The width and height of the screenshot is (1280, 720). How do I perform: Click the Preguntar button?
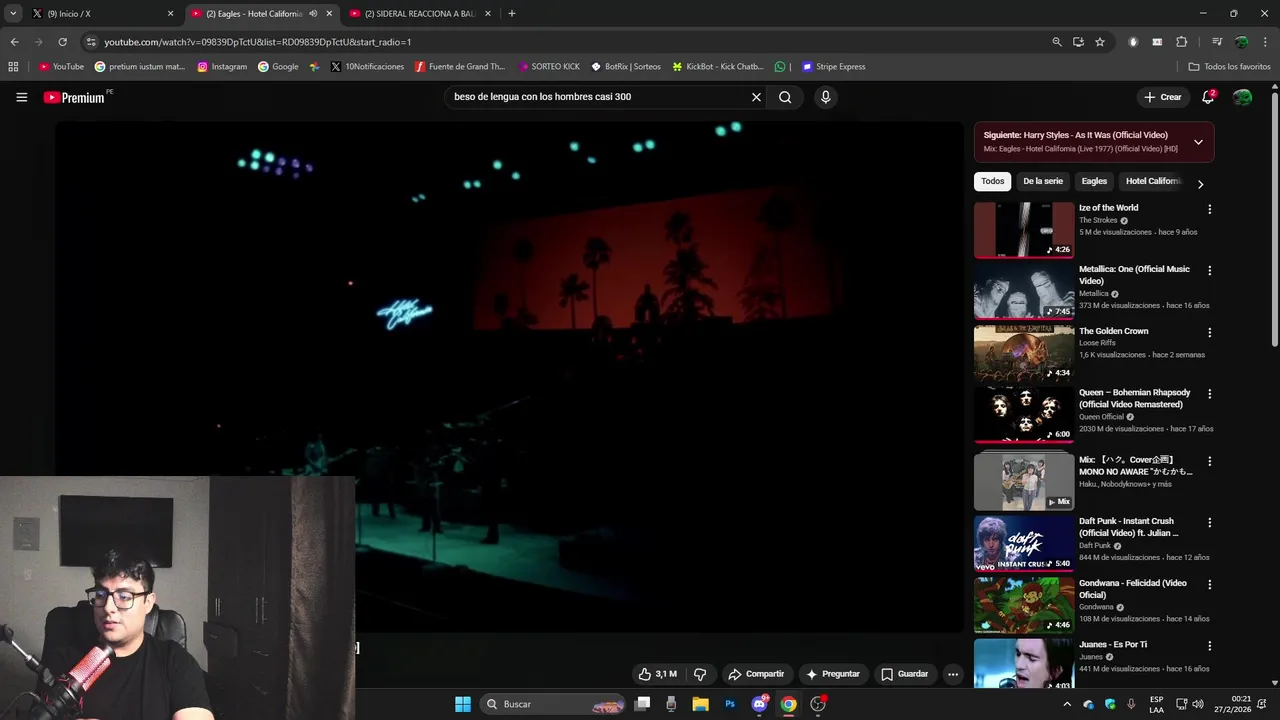[833, 674]
